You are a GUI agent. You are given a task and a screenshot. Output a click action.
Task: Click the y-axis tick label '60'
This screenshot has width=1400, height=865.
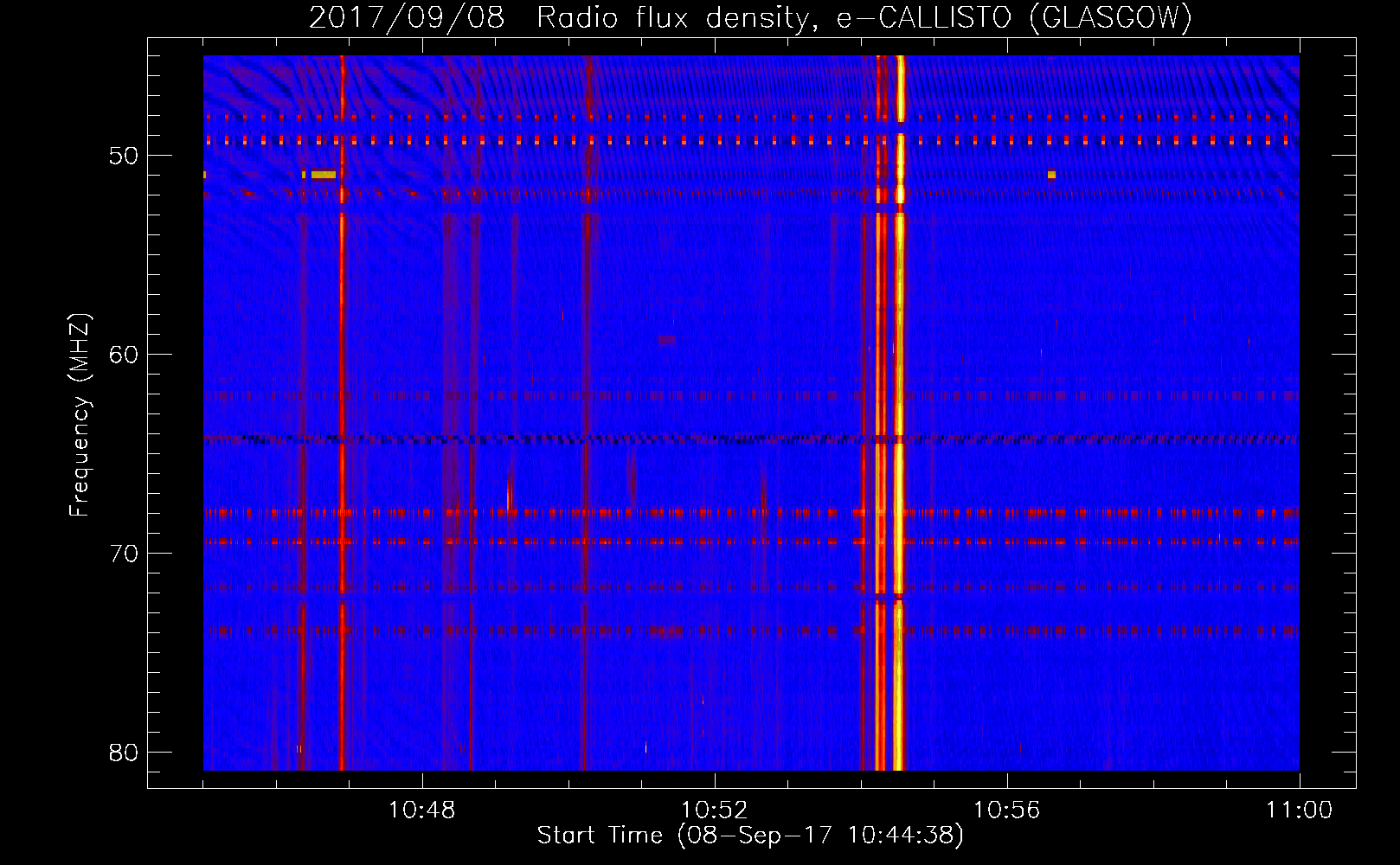pos(124,355)
